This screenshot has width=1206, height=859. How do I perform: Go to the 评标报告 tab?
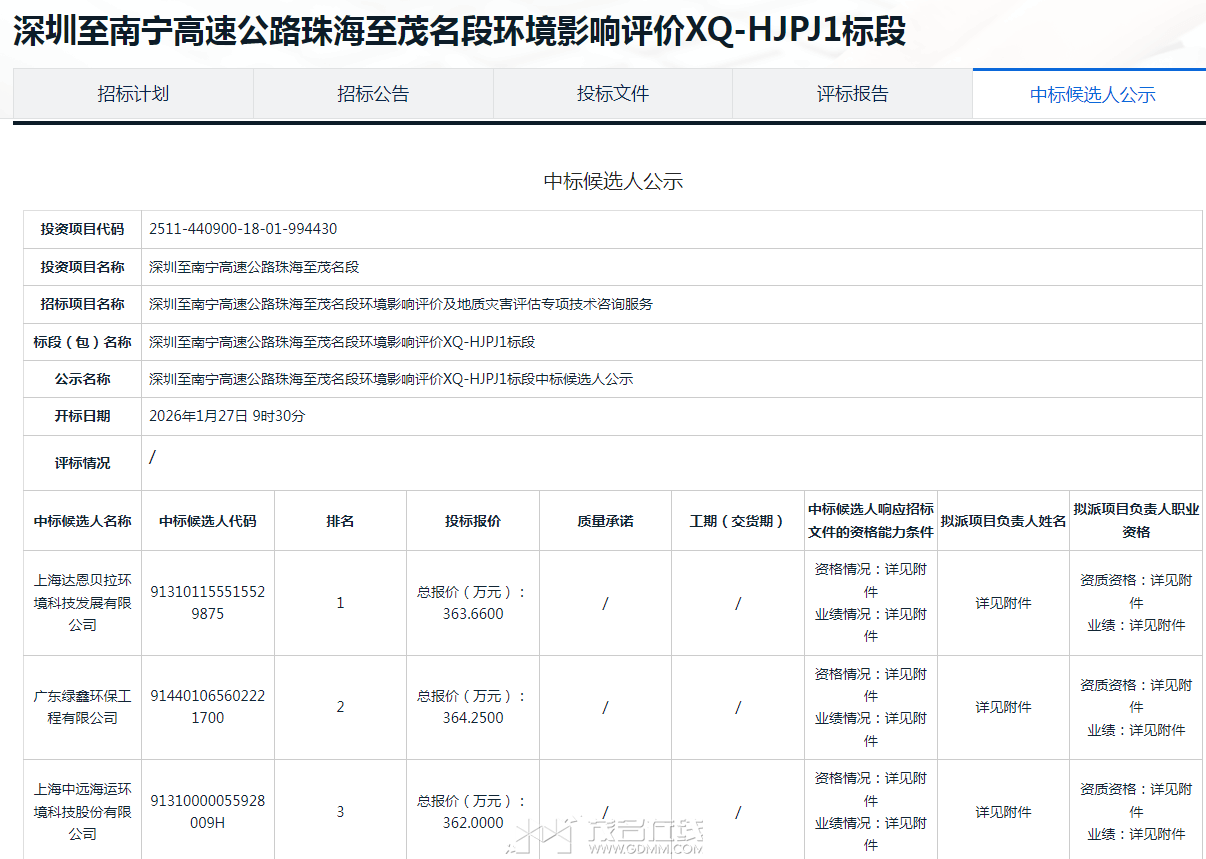(x=852, y=94)
